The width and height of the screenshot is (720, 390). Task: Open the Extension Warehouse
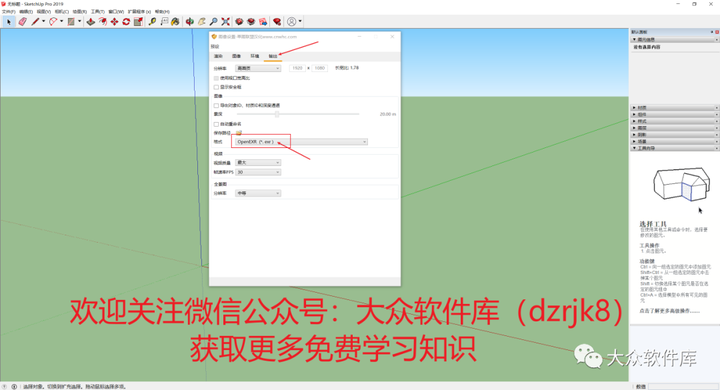click(x=251, y=22)
